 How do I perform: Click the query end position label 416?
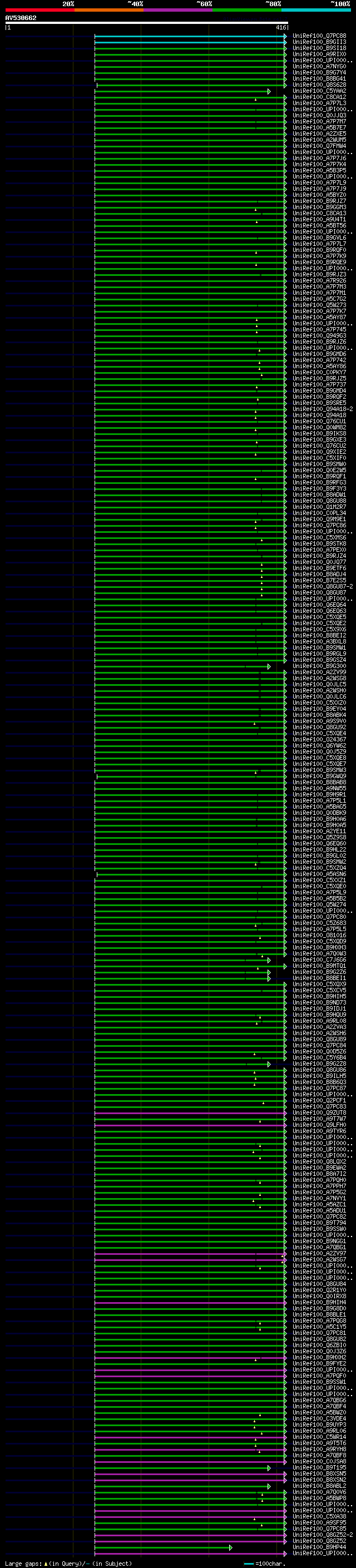click(280, 27)
